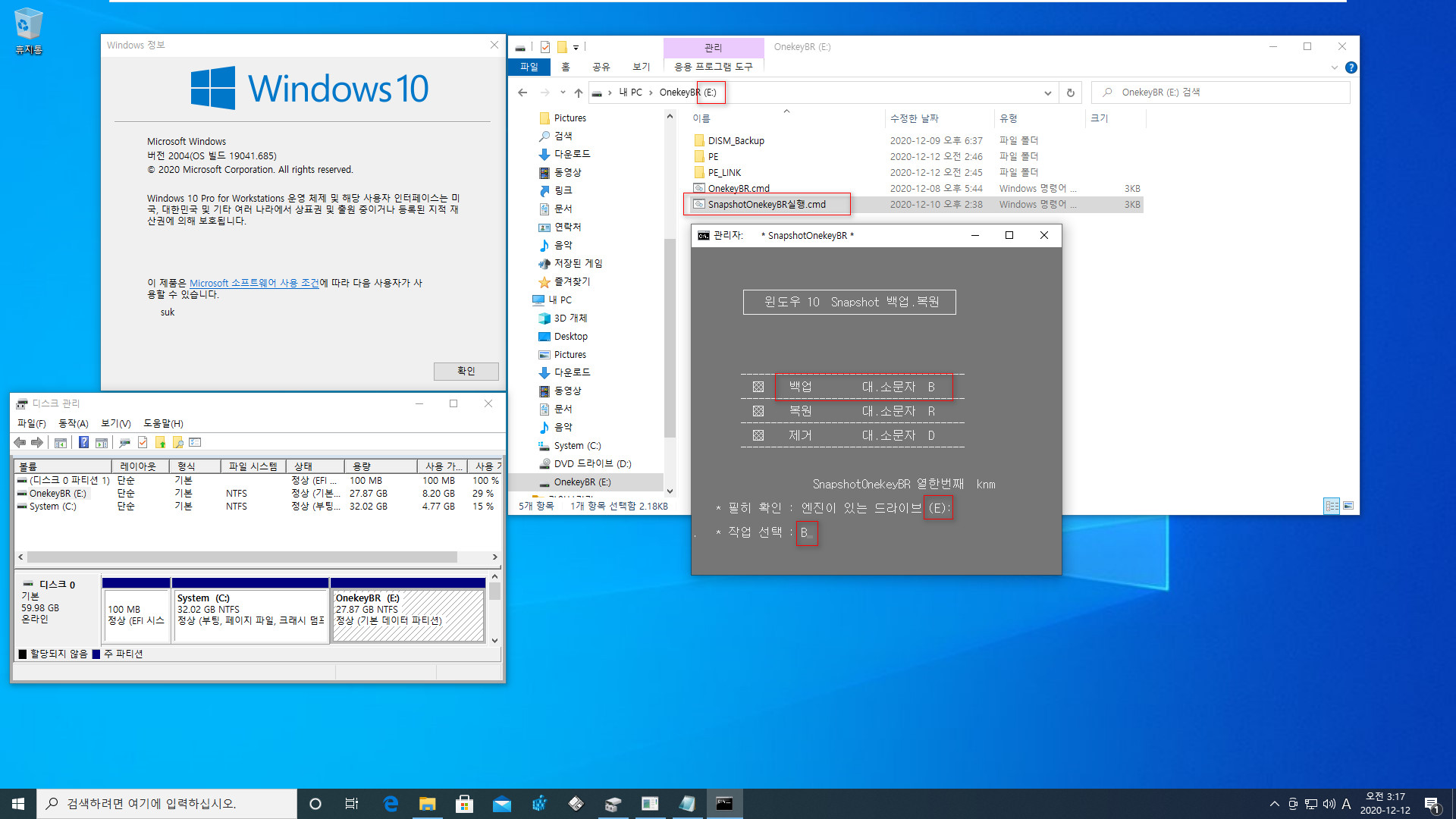The image size is (1456, 819).
Task: Show hidden system tray icons
Action: [x=1274, y=804]
